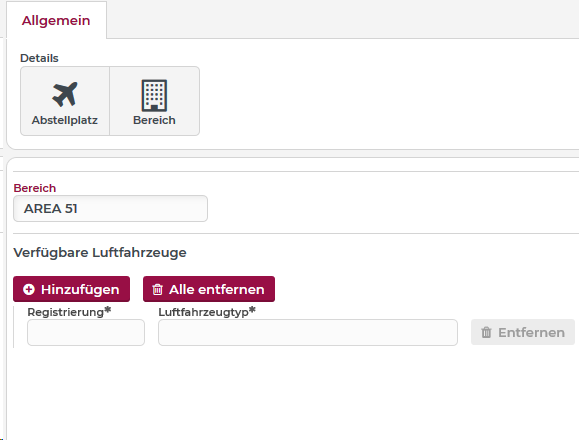Click the required asterisk after Registrierung
579x440 pixels.
107,310
